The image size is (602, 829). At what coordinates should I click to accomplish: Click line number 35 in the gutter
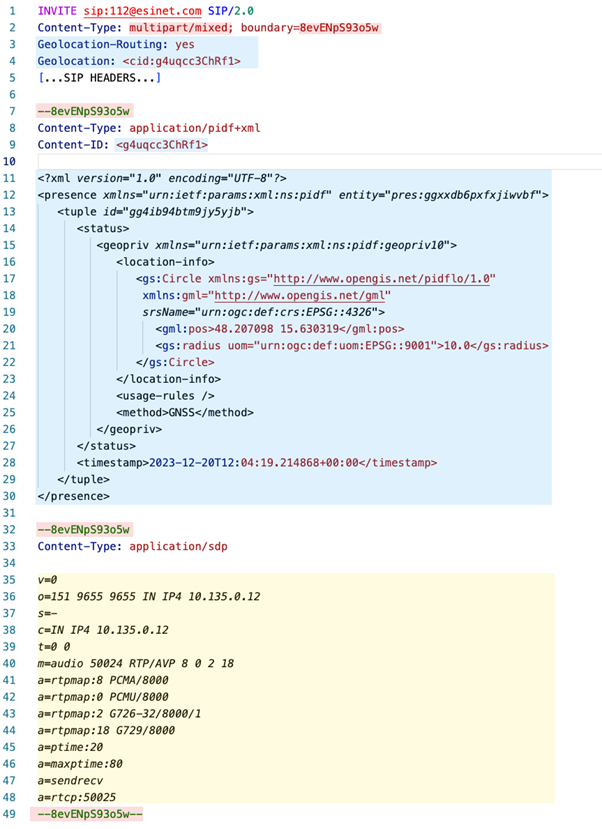pyautogui.click(x=11, y=580)
